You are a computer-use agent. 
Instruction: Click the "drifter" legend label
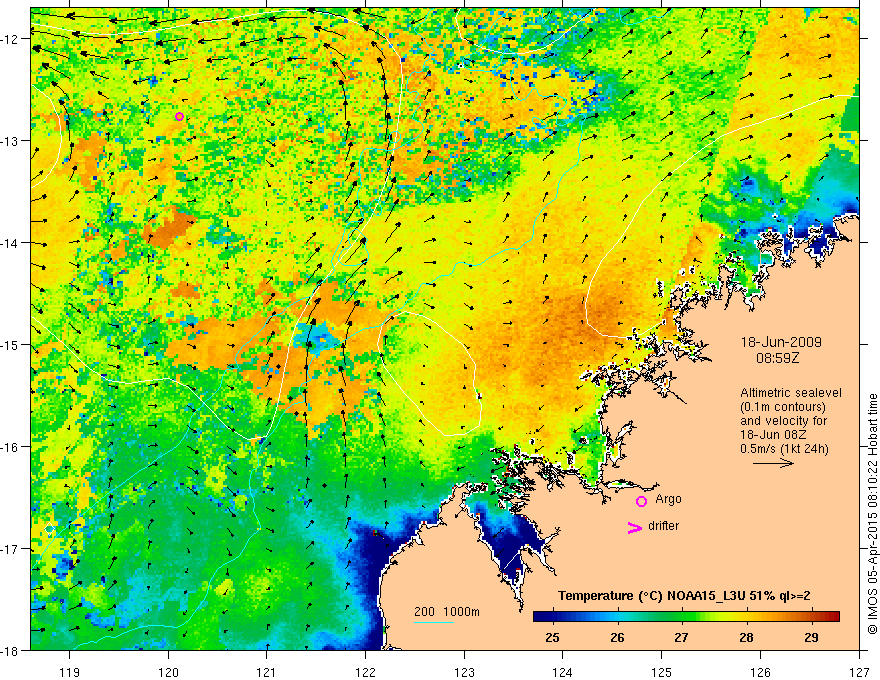click(663, 526)
